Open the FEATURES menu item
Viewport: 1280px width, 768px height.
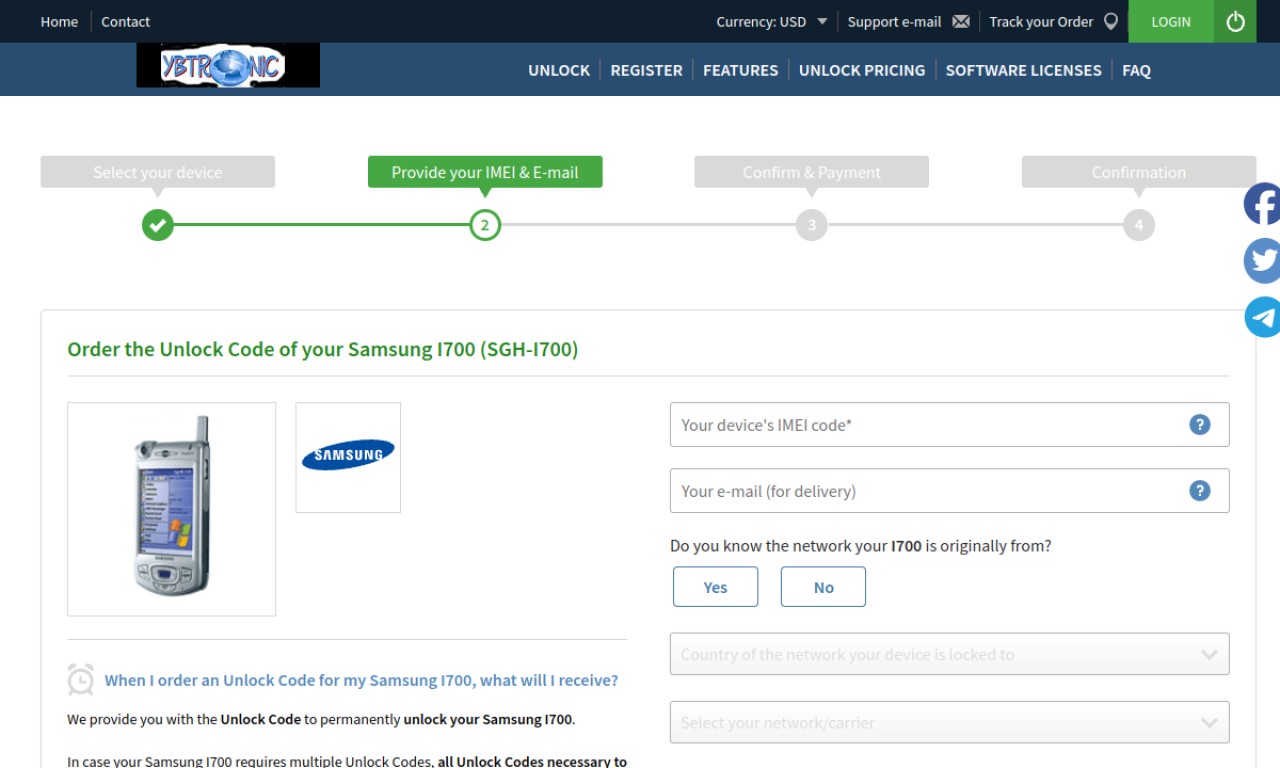[740, 70]
